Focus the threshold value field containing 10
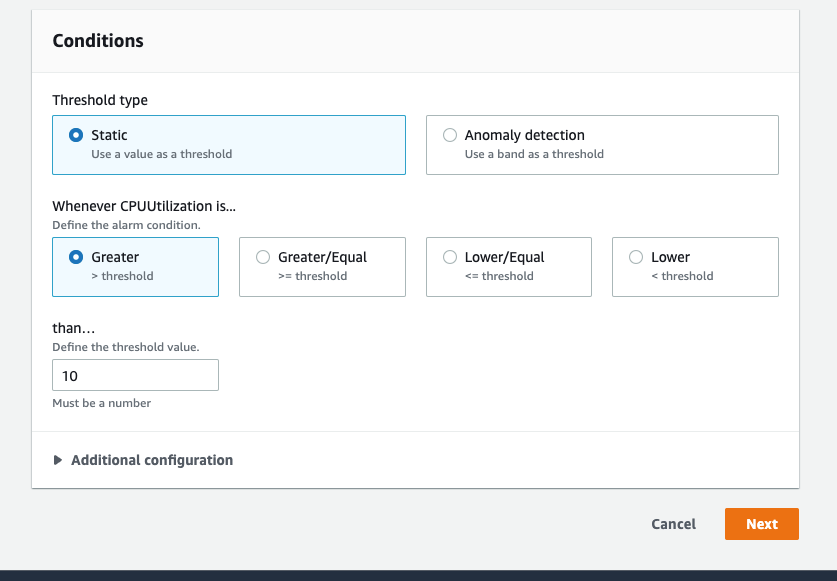 point(136,375)
